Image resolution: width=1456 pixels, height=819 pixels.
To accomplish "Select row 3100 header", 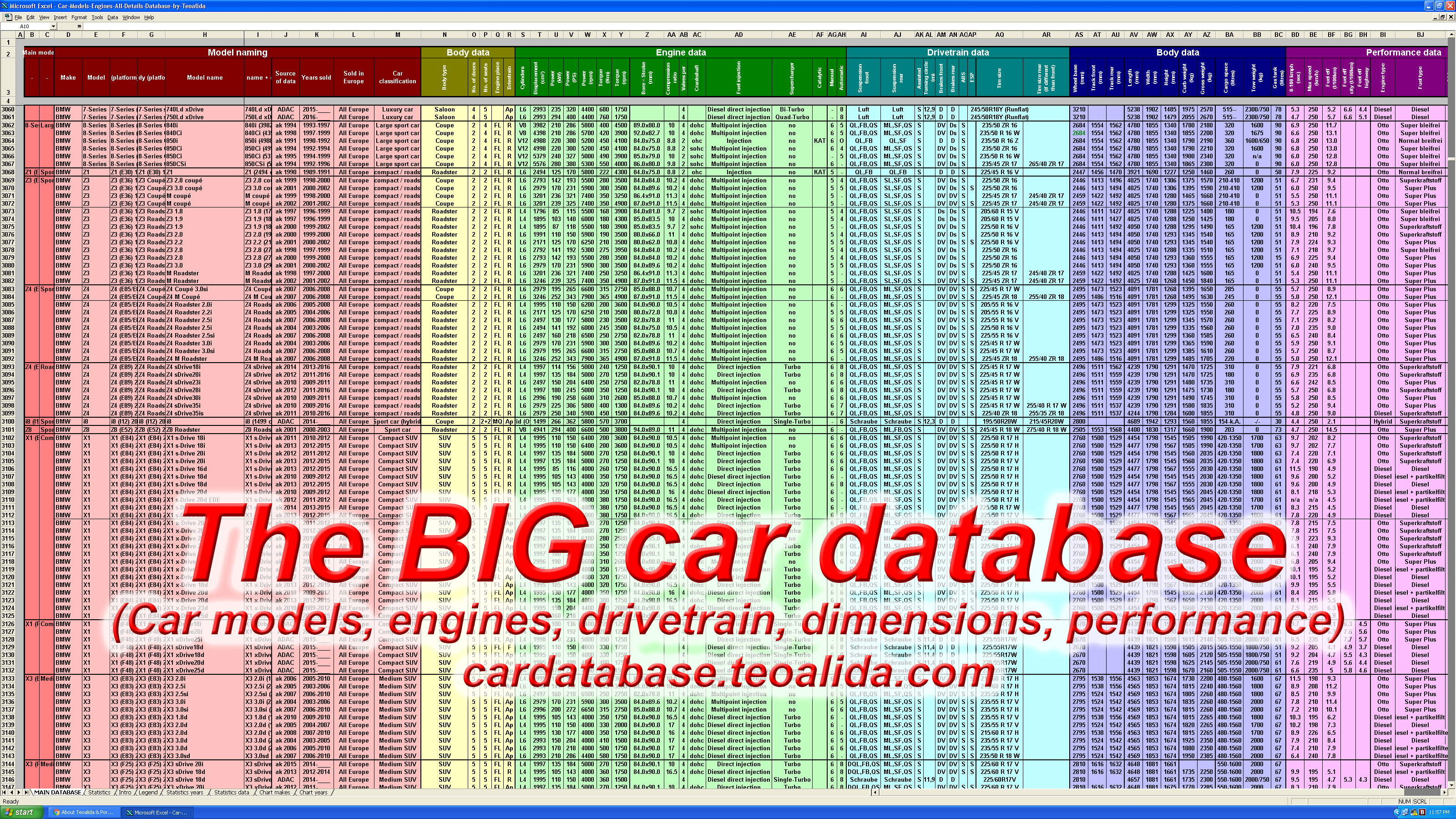I will point(8,422).
